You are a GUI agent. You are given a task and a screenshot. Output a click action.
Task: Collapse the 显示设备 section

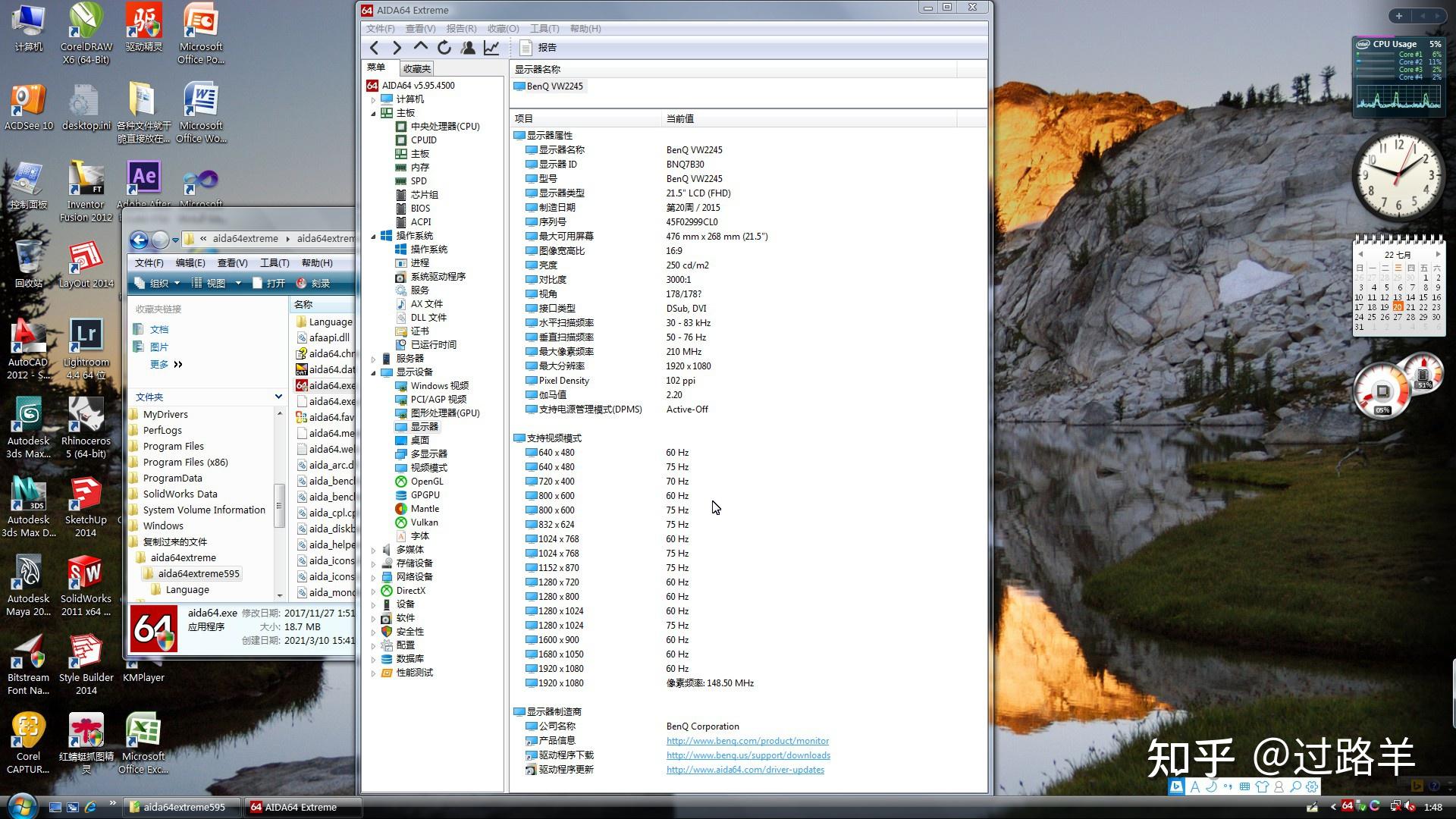(372, 372)
